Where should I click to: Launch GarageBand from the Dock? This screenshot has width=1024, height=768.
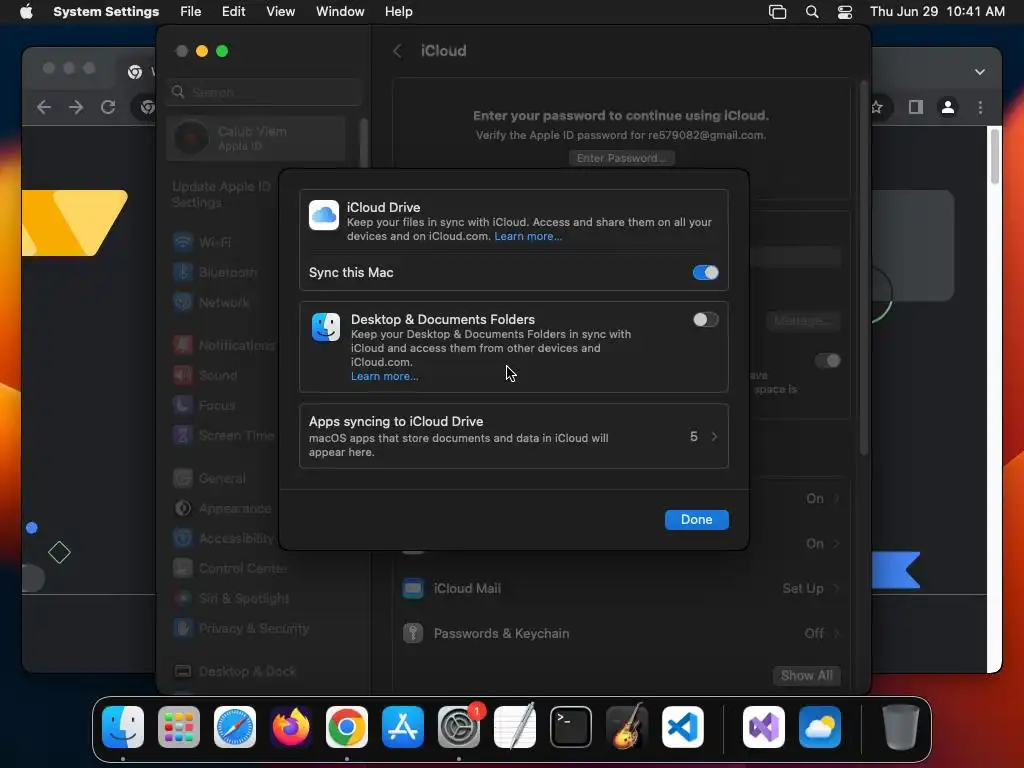point(627,727)
